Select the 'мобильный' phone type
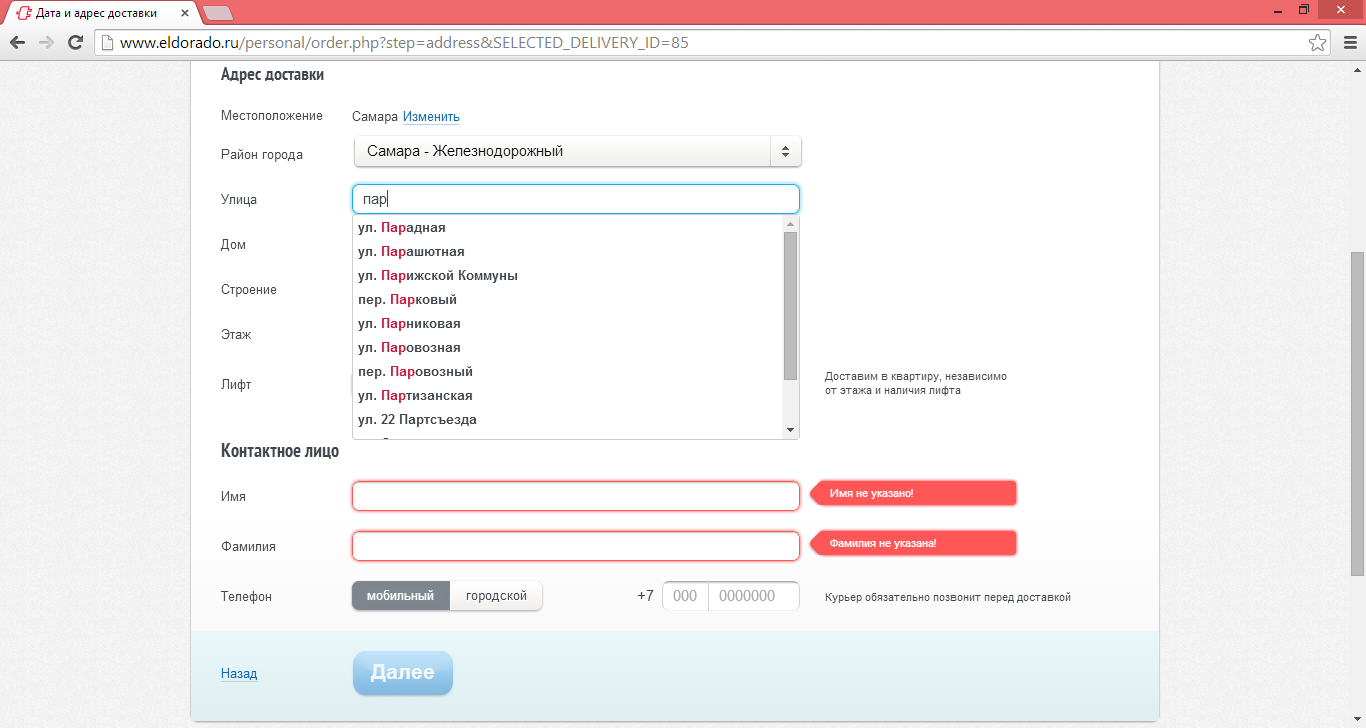The height and width of the screenshot is (728, 1366). coord(401,596)
